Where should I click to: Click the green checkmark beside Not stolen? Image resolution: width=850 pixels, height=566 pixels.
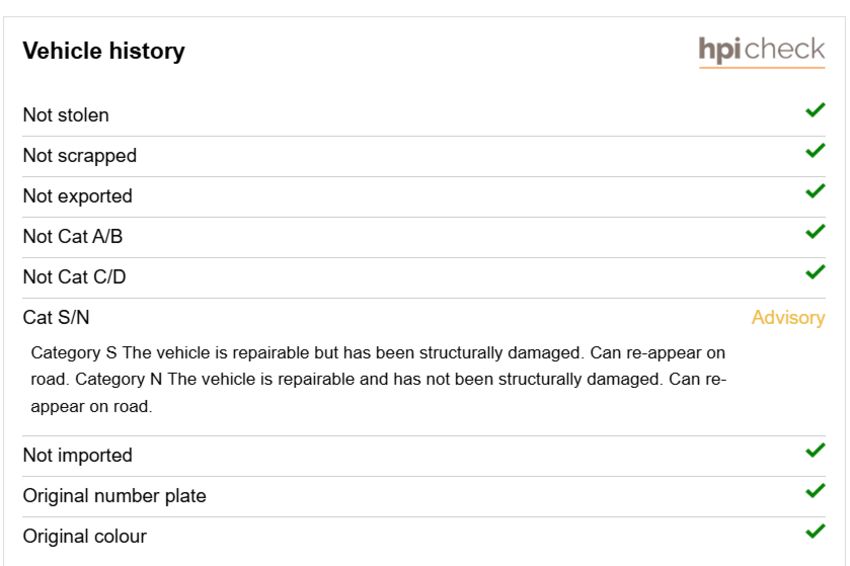(815, 110)
